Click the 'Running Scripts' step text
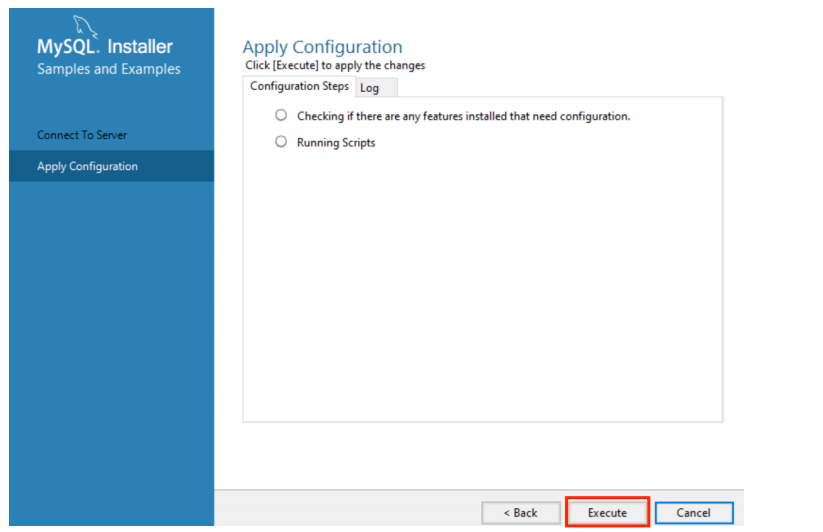 pyautogui.click(x=336, y=143)
